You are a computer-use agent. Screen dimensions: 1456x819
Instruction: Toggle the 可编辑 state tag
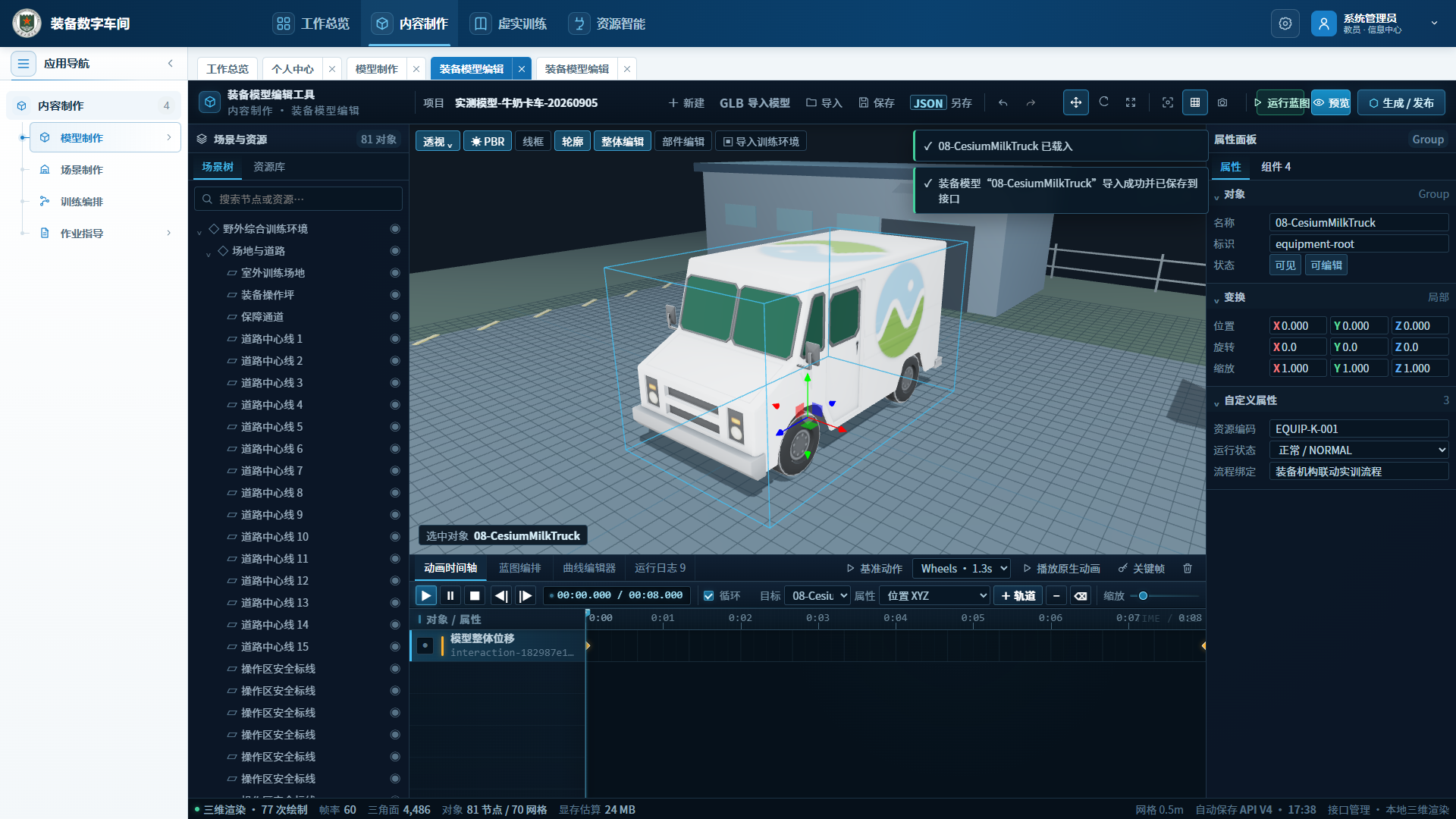click(1326, 265)
